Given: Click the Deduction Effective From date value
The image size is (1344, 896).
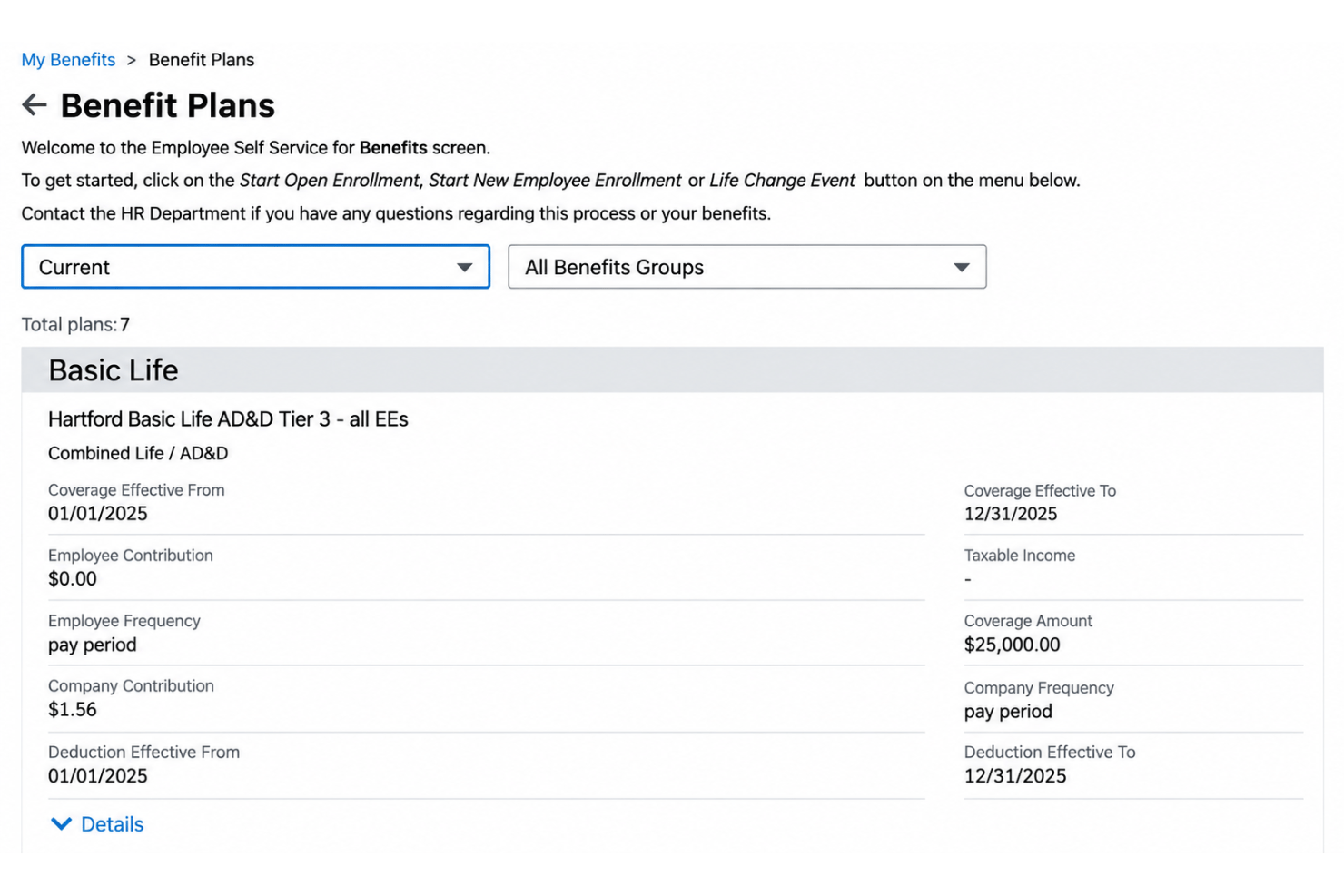Looking at the screenshot, I should pos(98,776).
